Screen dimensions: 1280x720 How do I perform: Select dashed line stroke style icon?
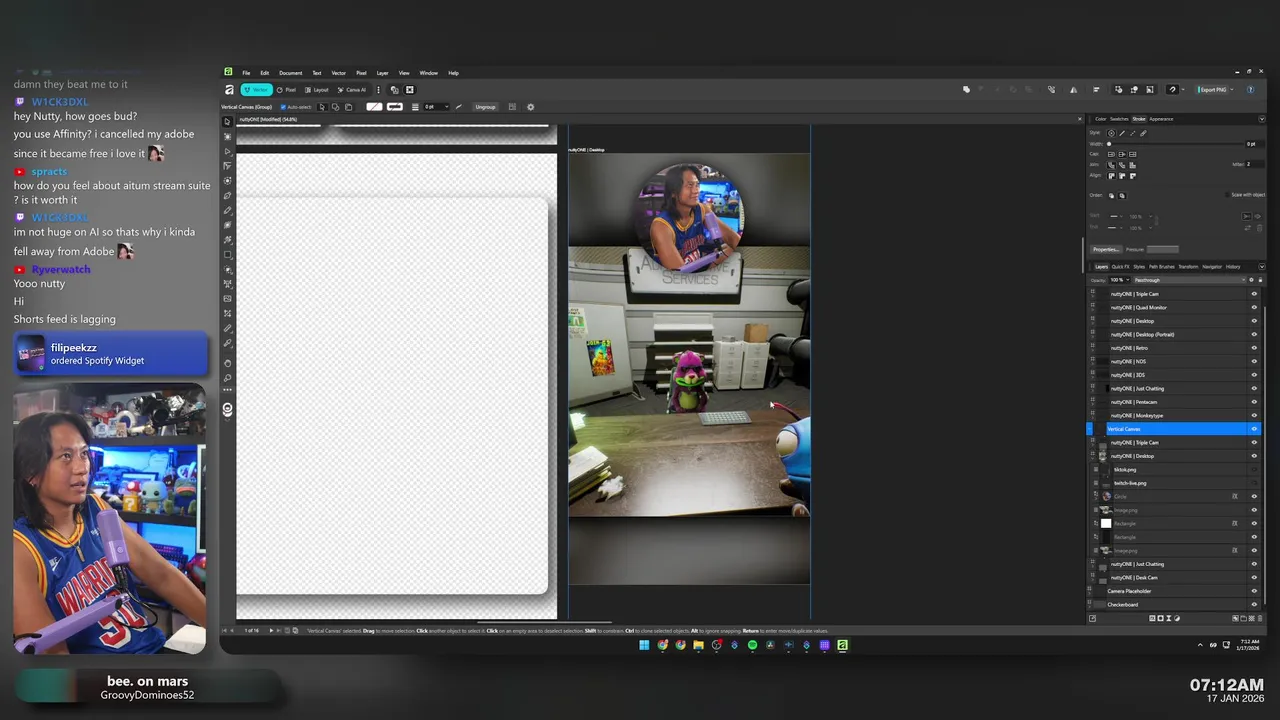pyautogui.click(x=1132, y=133)
